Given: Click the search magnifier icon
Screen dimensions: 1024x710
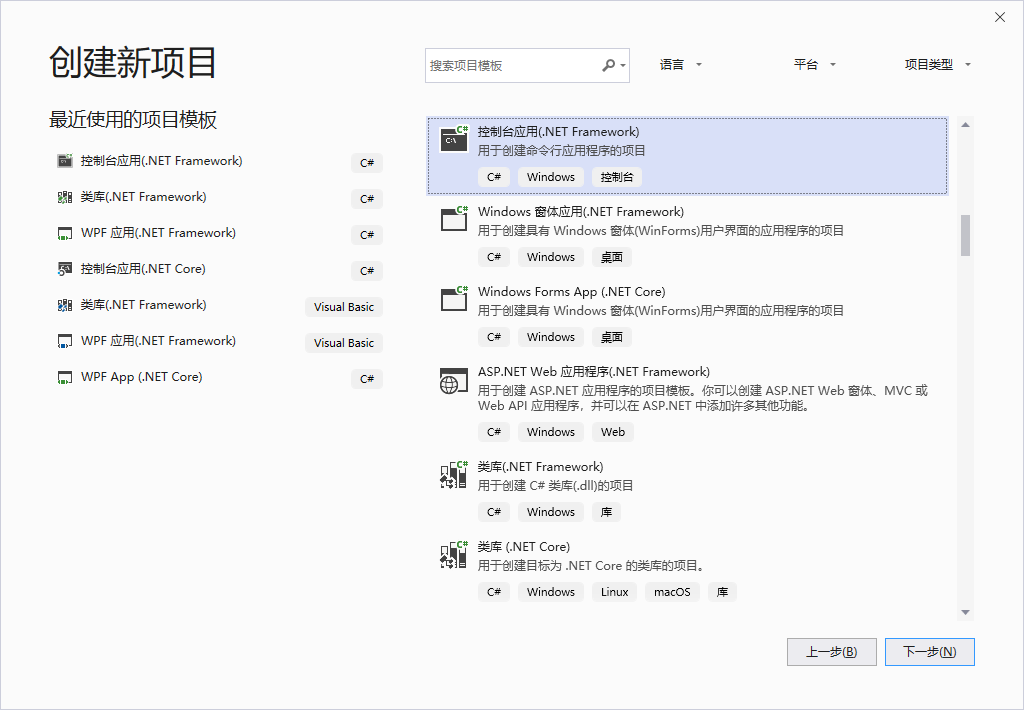Looking at the screenshot, I should [x=609, y=65].
